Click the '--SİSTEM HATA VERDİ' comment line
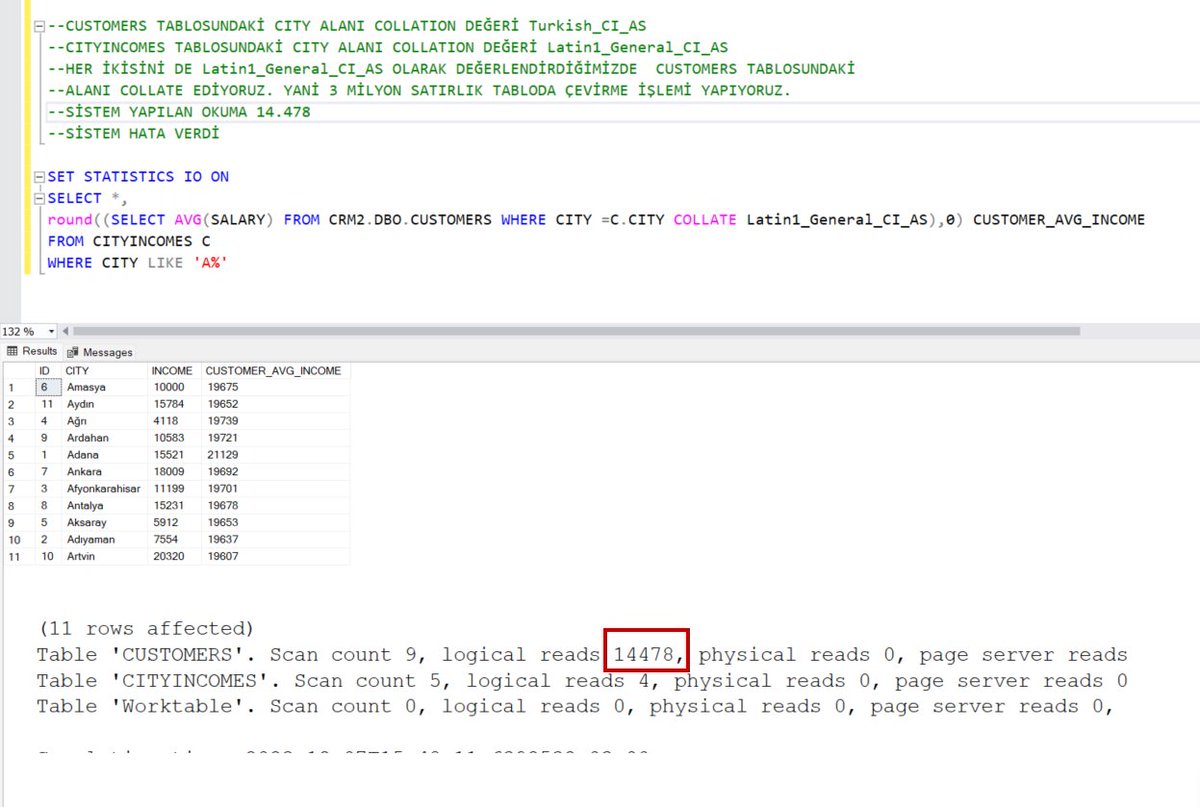Viewport: 1200px width, 807px height. point(133,133)
